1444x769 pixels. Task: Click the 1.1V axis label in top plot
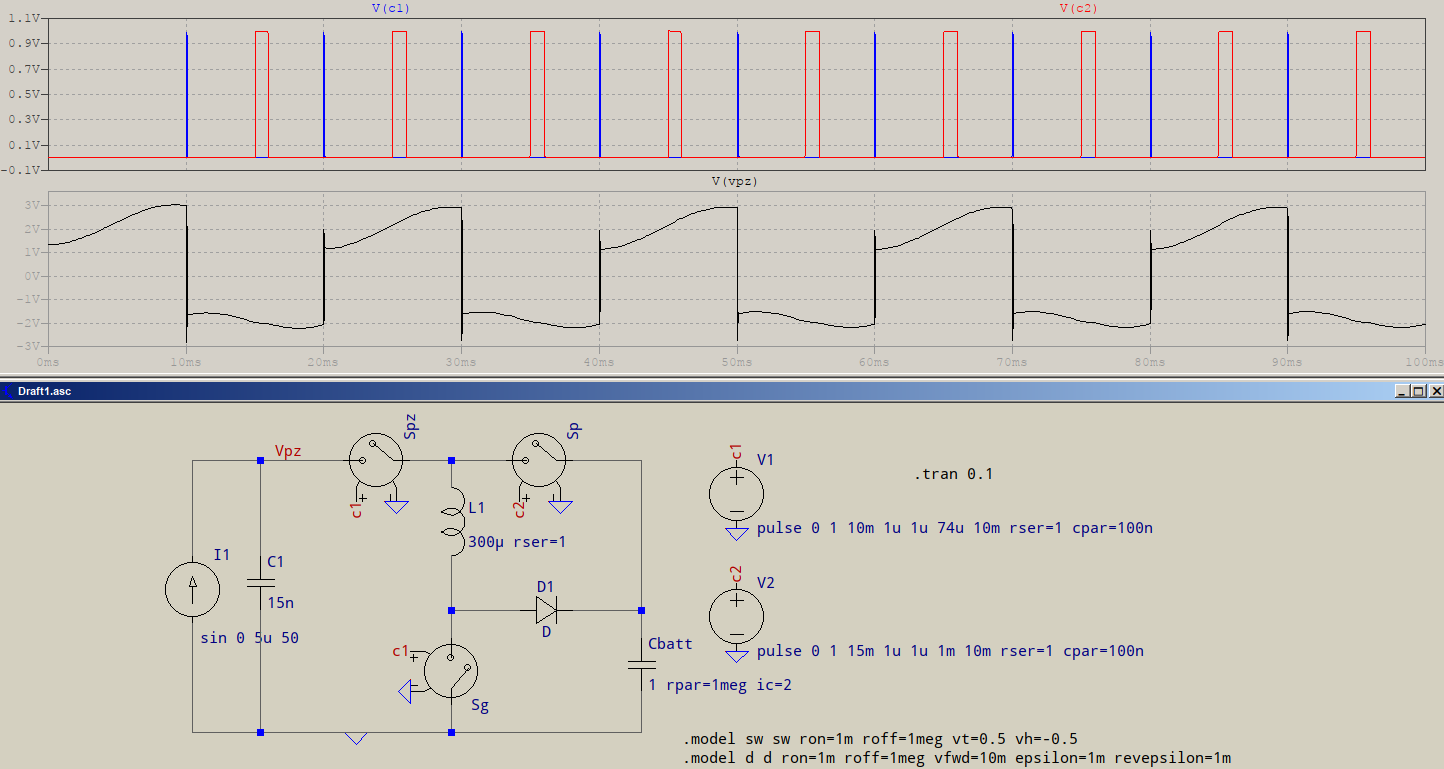point(24,19)
